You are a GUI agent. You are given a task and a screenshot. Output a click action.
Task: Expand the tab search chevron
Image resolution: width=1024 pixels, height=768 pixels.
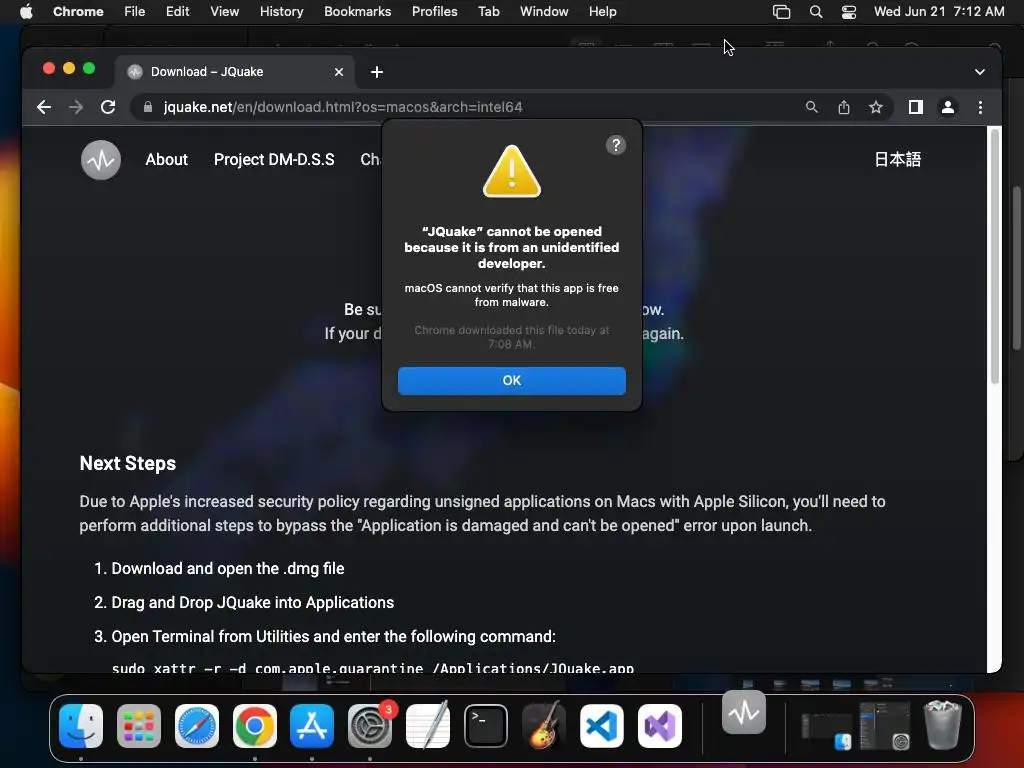[x=980, y=72]
